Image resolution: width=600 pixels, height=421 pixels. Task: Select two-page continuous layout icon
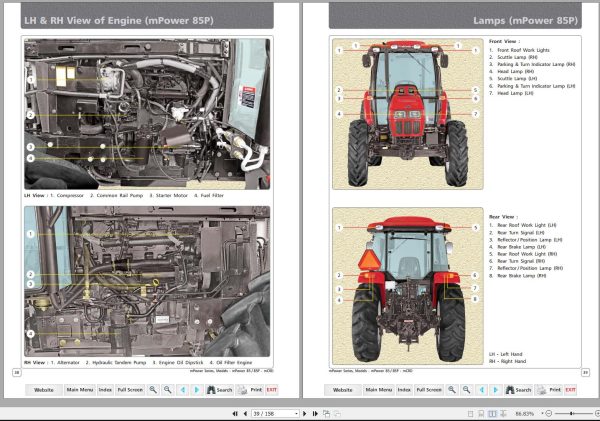[x=504, y=414]
